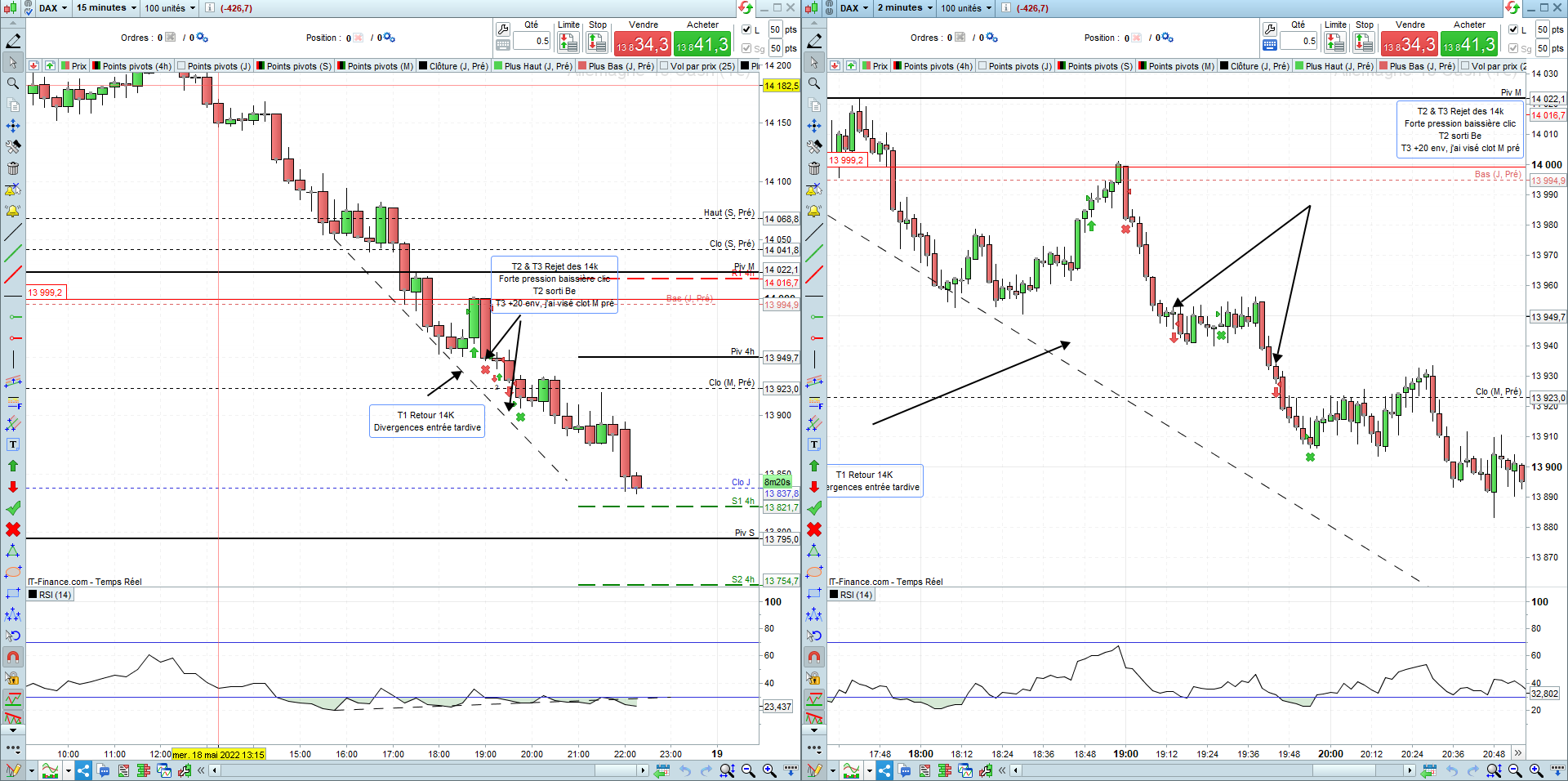Open Clôture (J, Pré) indicator tab in left chart
Image resolution: width=1568 pixels, height=781 pixels.
coord(453,66)
